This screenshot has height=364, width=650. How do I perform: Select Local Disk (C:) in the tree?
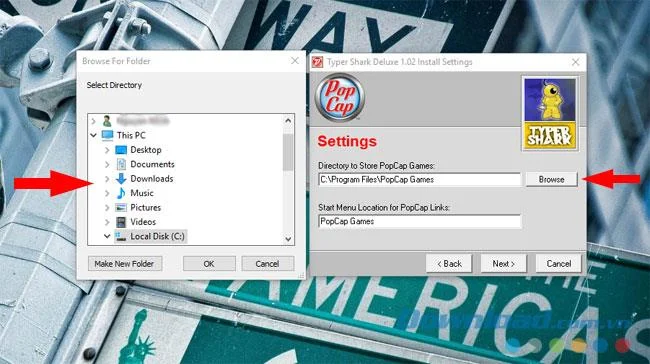point(158,236)
